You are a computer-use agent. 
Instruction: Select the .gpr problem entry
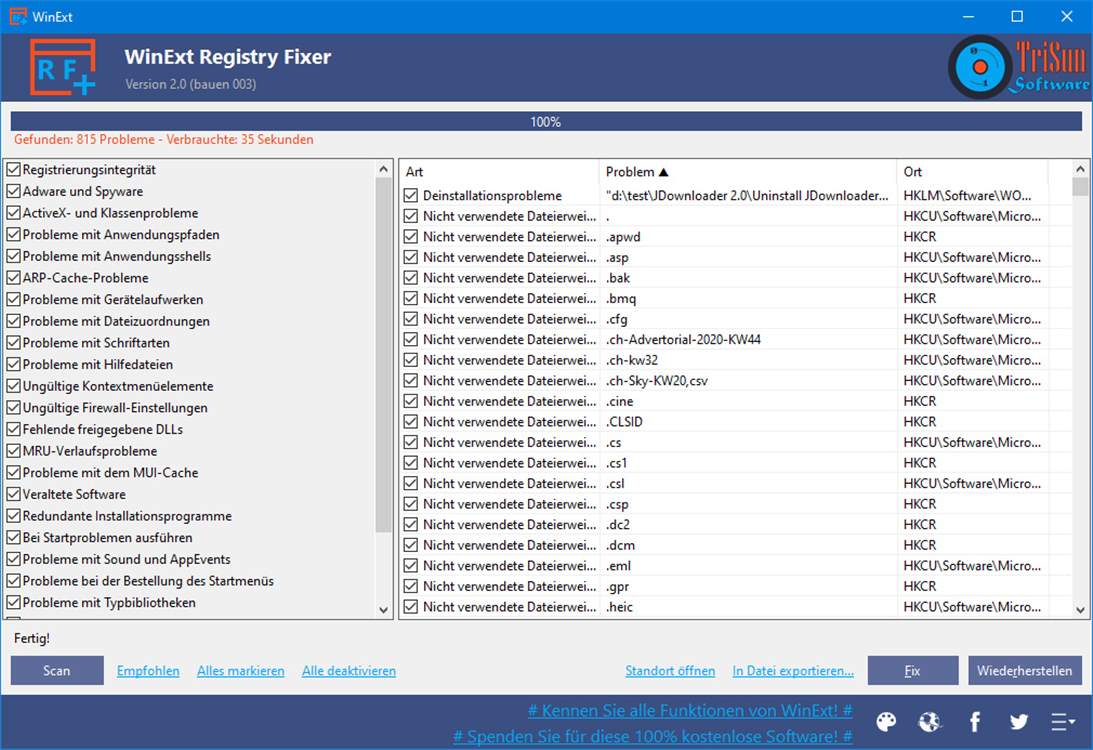coord(618,586)
